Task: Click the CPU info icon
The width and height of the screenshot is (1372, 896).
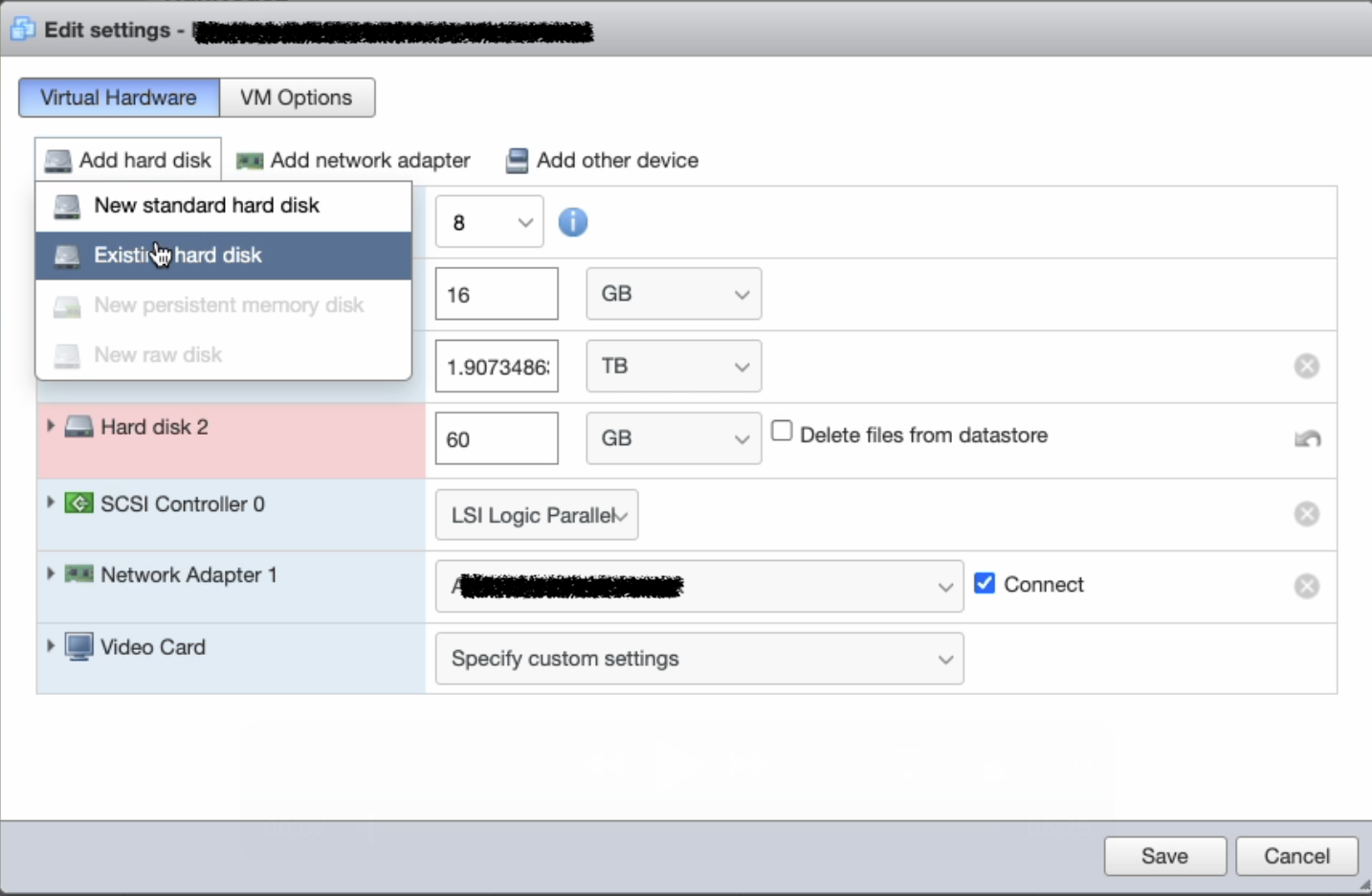Action: (572, 222)
